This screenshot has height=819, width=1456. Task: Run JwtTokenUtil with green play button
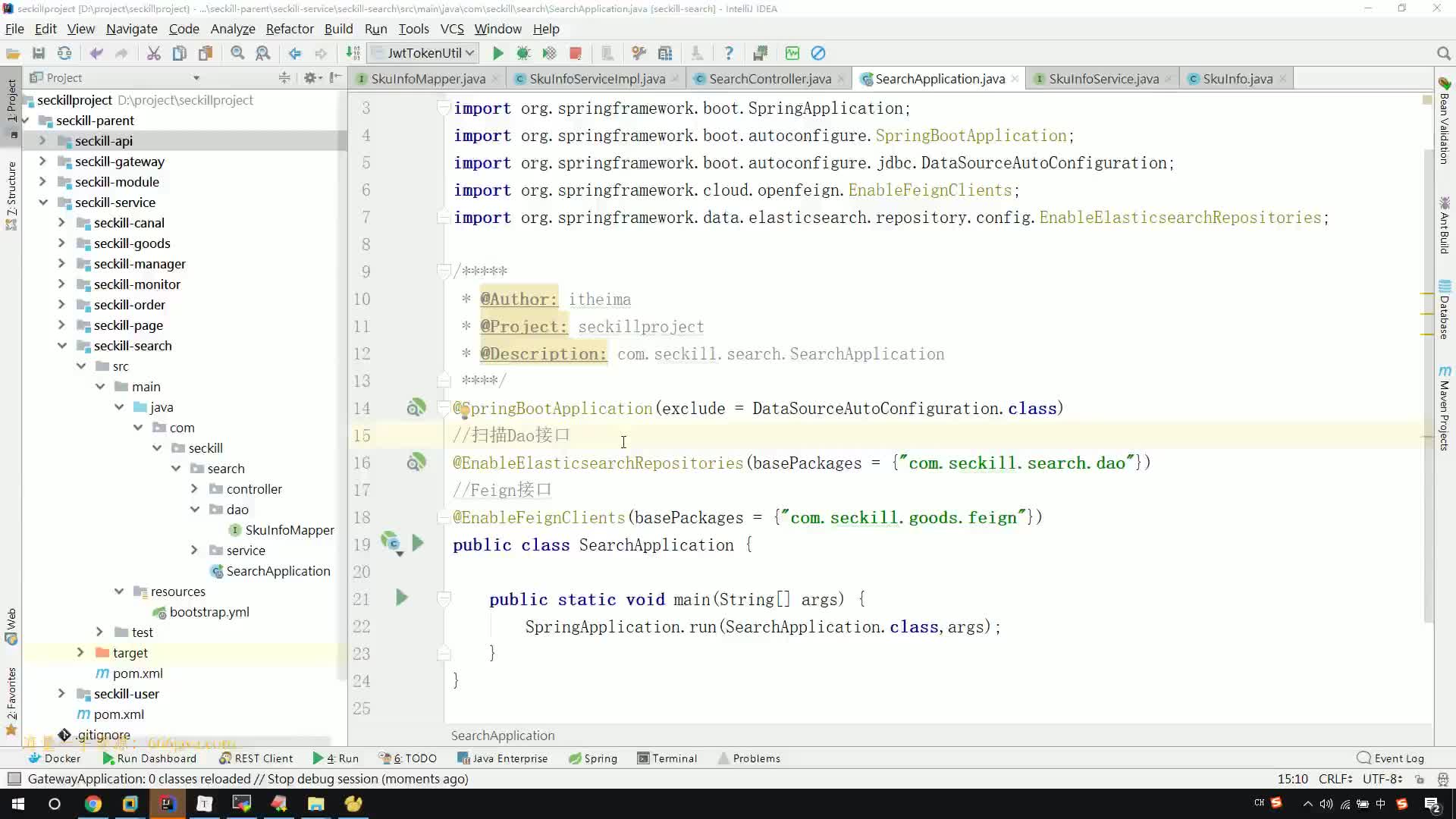tap(498, 53)
